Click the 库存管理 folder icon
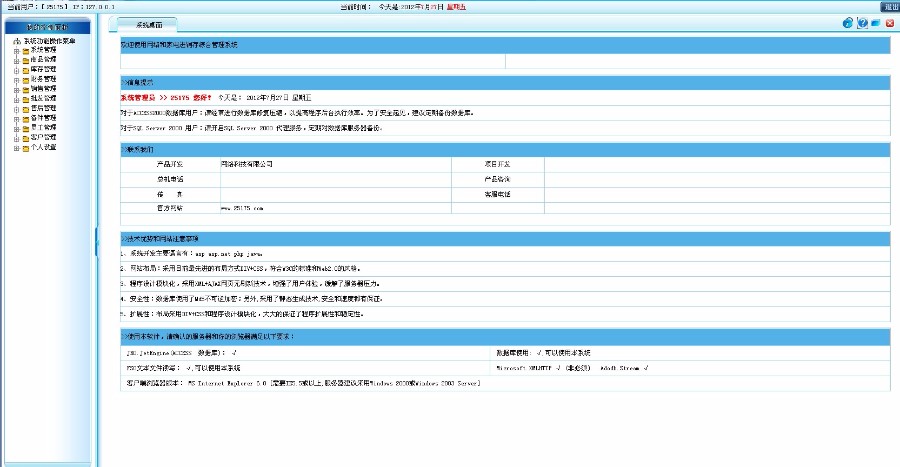The height and width of the screenshot is (467, 900). 26,71
